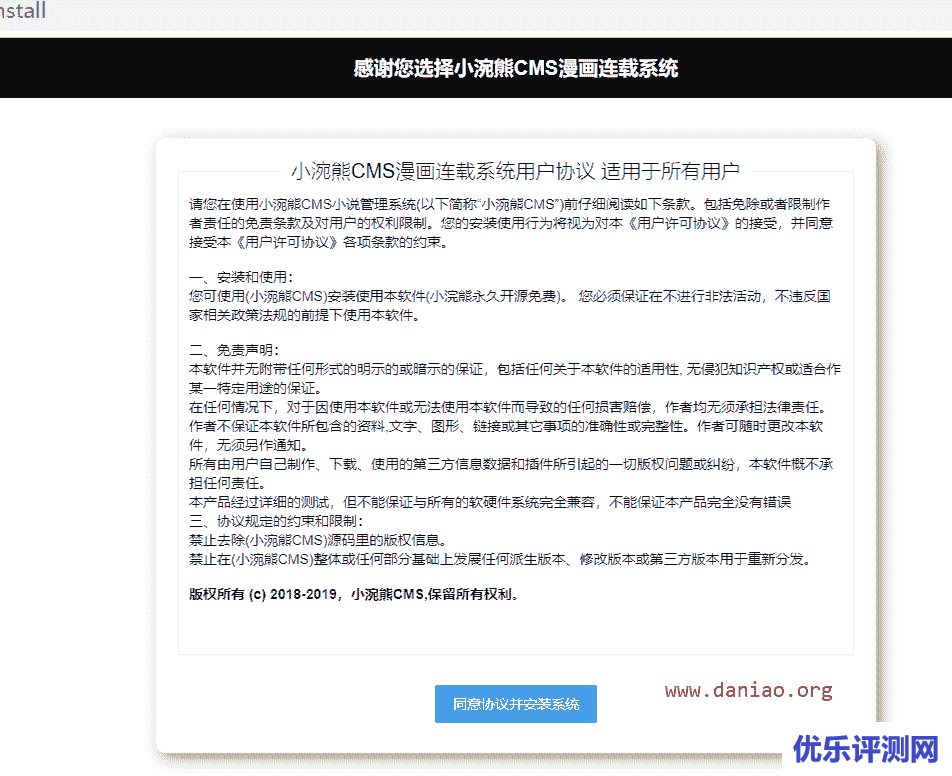
Task: Click the 同意协议并安装系统 button
Action: [515, 704]
